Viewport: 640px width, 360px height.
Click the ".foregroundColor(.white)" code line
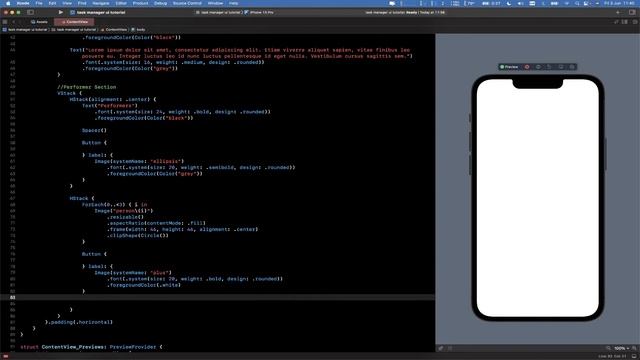[x=144, y=285]
